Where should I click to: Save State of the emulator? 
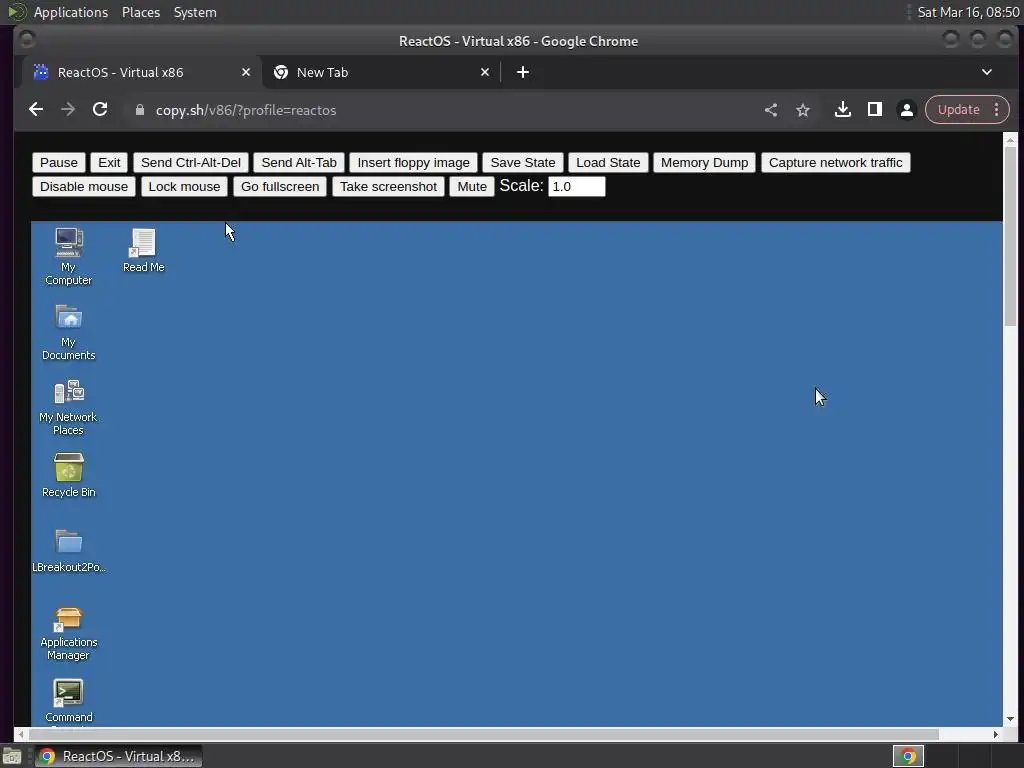[x=523, y=163]
